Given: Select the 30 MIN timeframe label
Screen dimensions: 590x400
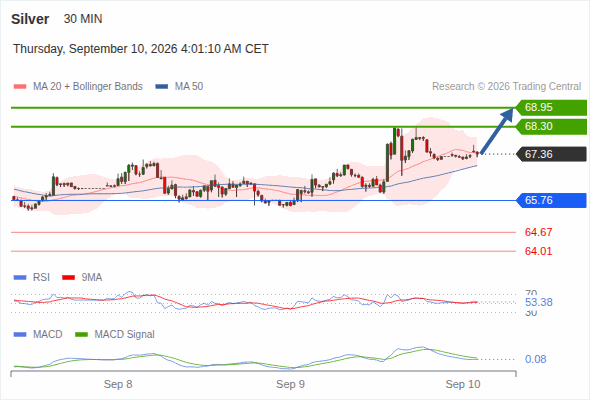Looking at the screenshot, I should (83, 19).
